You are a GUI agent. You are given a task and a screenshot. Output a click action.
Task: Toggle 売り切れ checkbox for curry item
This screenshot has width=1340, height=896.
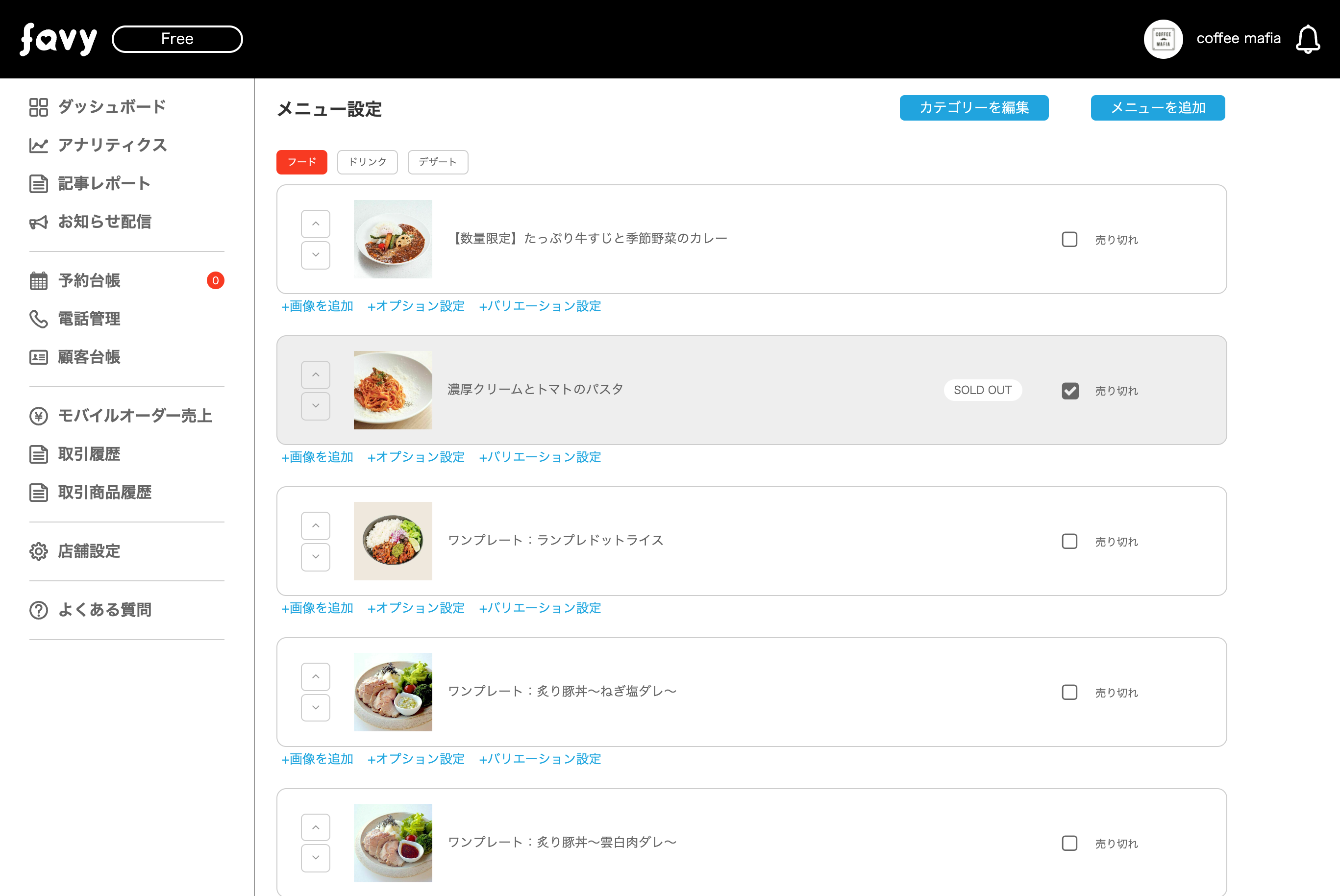(x=1069, y=238)
